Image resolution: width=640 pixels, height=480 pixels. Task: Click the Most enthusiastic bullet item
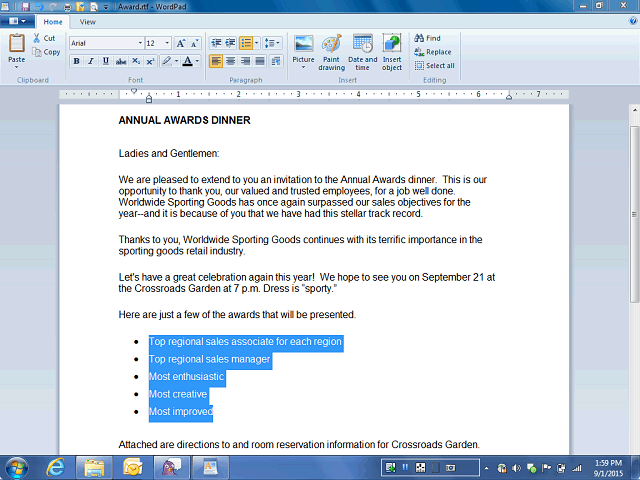click(x=187, y=376)
